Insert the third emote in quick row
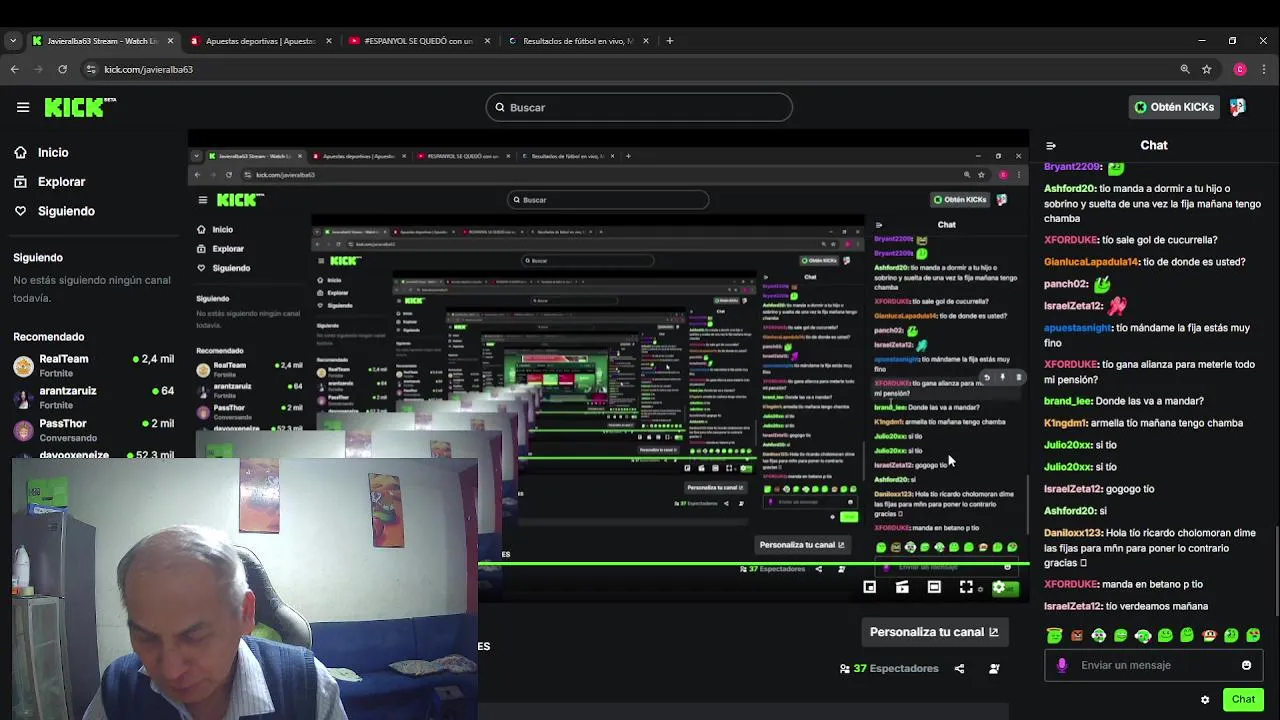The height and width of the screenshot is (720, 1280). coord(1099,635)
